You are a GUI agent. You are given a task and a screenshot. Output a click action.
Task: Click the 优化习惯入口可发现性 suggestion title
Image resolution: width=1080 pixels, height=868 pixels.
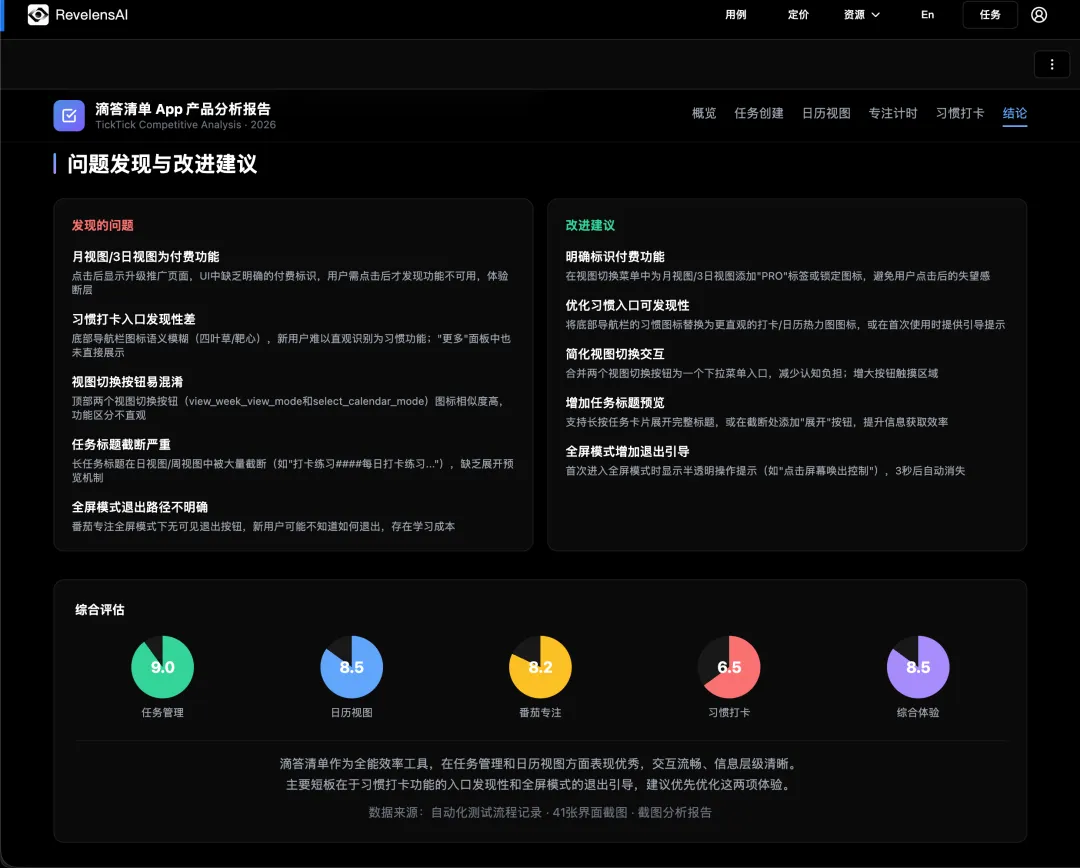tap(627, 305)
